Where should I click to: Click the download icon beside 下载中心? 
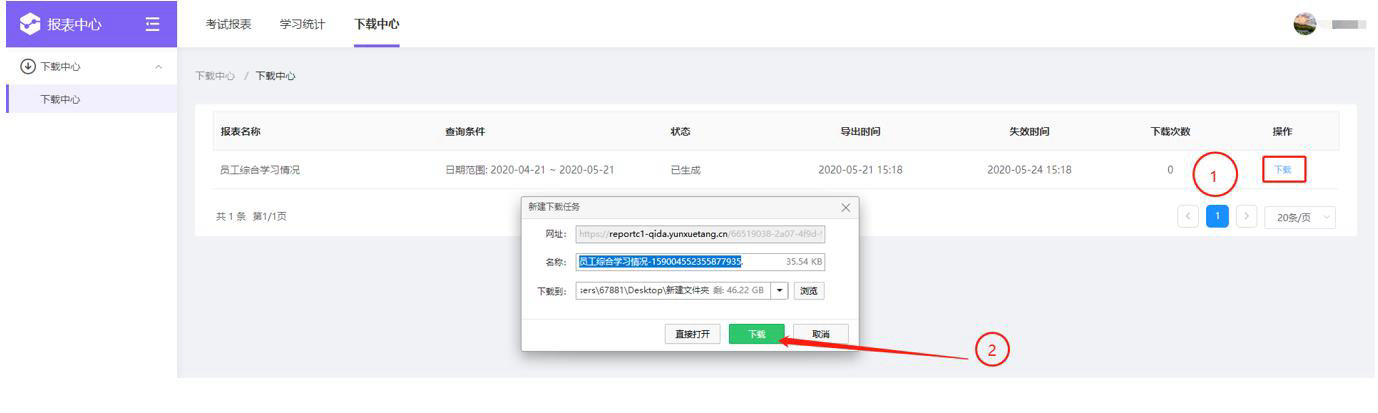(27, 67)
